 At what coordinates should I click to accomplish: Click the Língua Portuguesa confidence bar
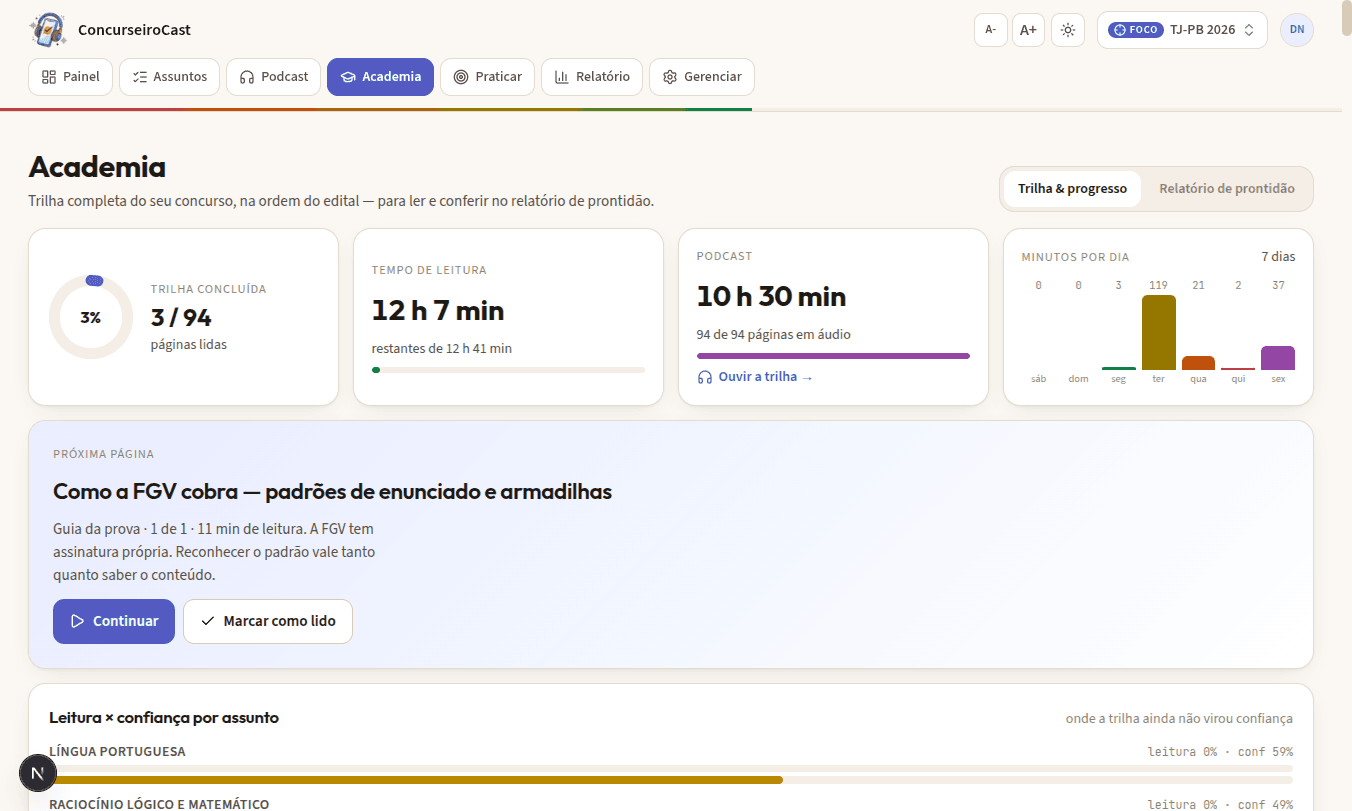[x=671, y=780]
